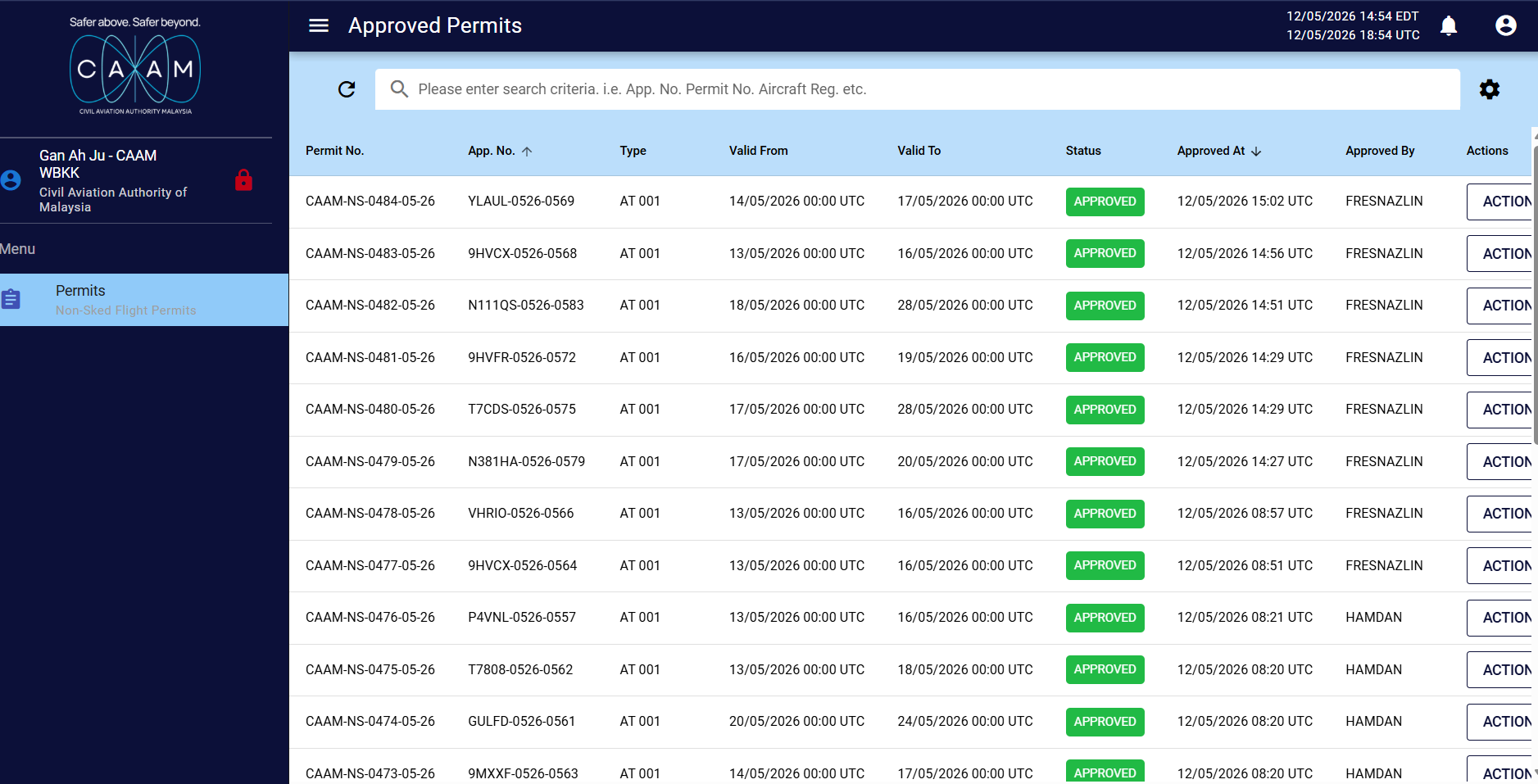Sort by Type column header
The image size is (1538, 784).
tap(633, 151)
